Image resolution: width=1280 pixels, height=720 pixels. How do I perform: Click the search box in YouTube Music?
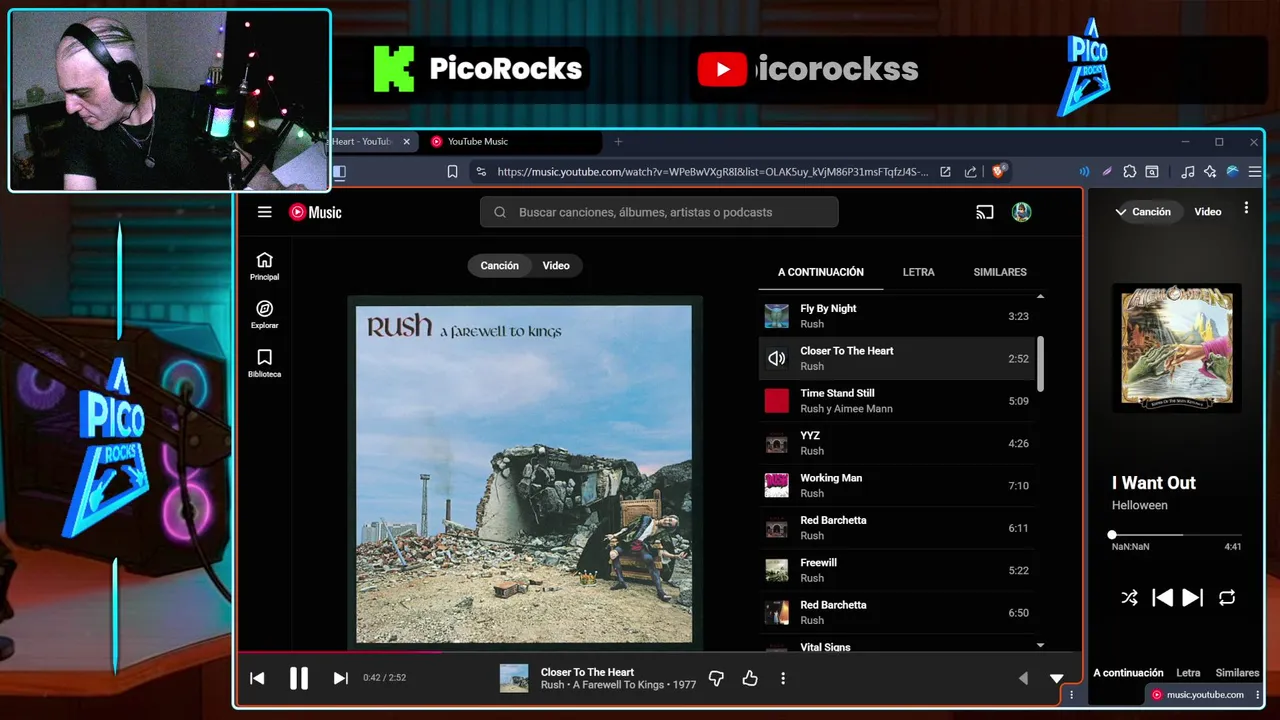[x=659, y=212]
